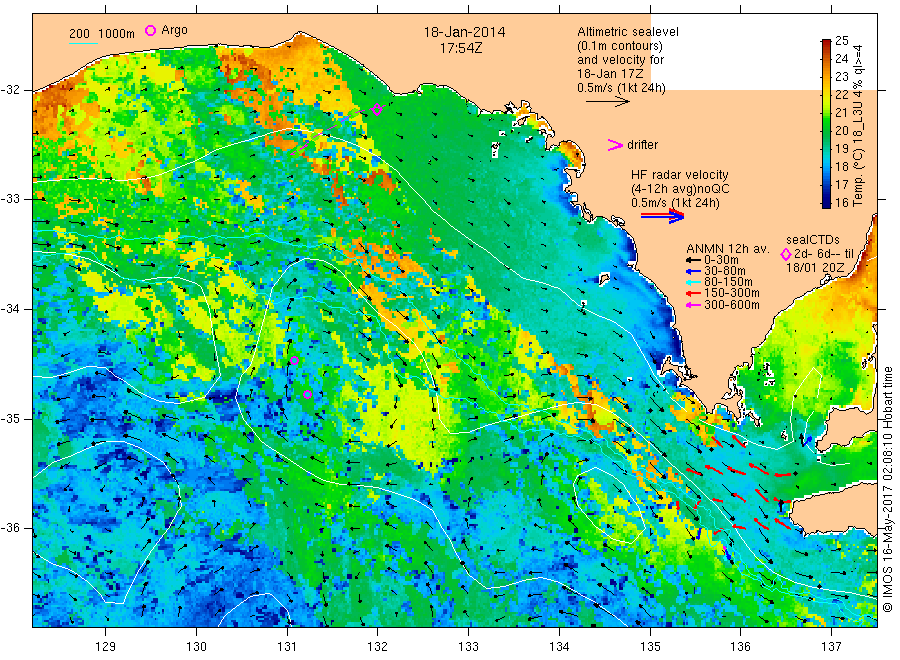Viewport: 900px width, 660px height.
Task: Click the 132 longitude axis label
Action: click(x=378, y=647)
